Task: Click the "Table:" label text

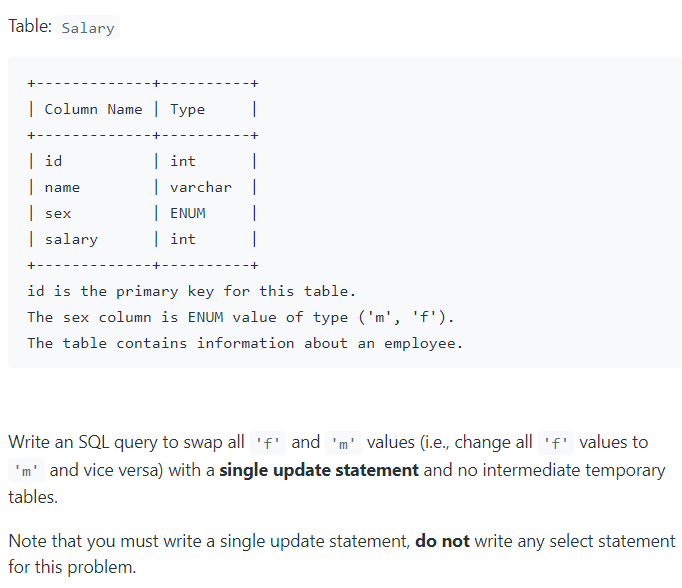Action: click(29, 27)
